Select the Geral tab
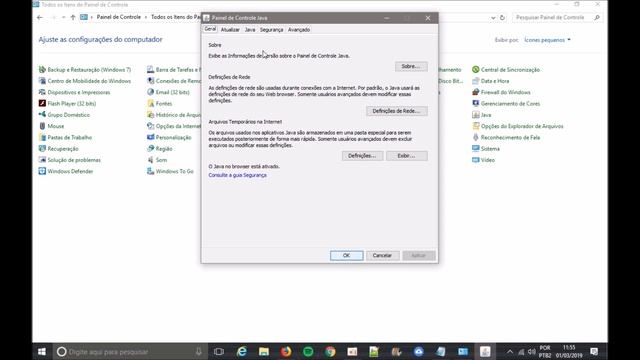Image resolution: width=640 pixels, height=360 pixels. pos(210,29)
